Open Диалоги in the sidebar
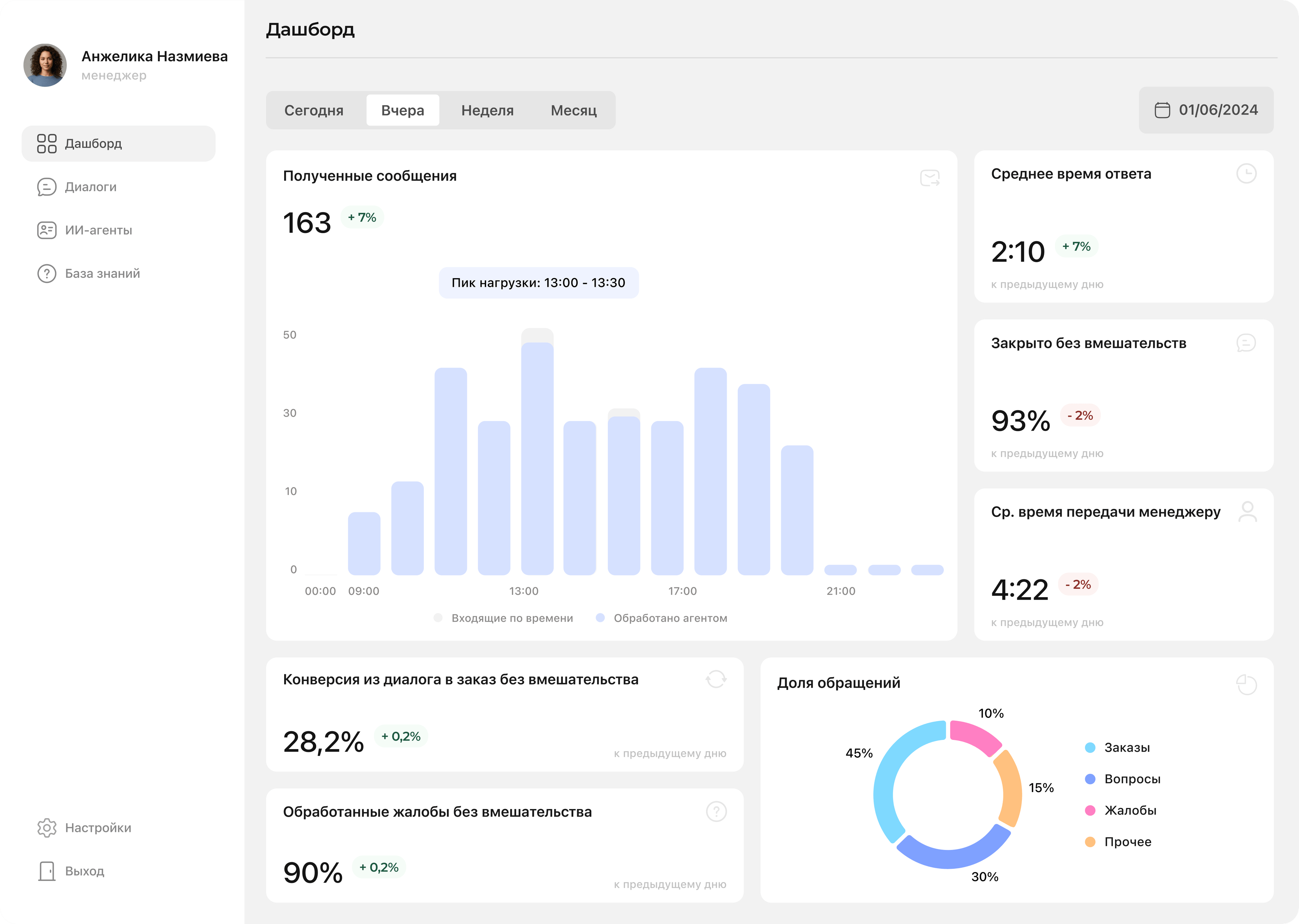 coord(91,187)
